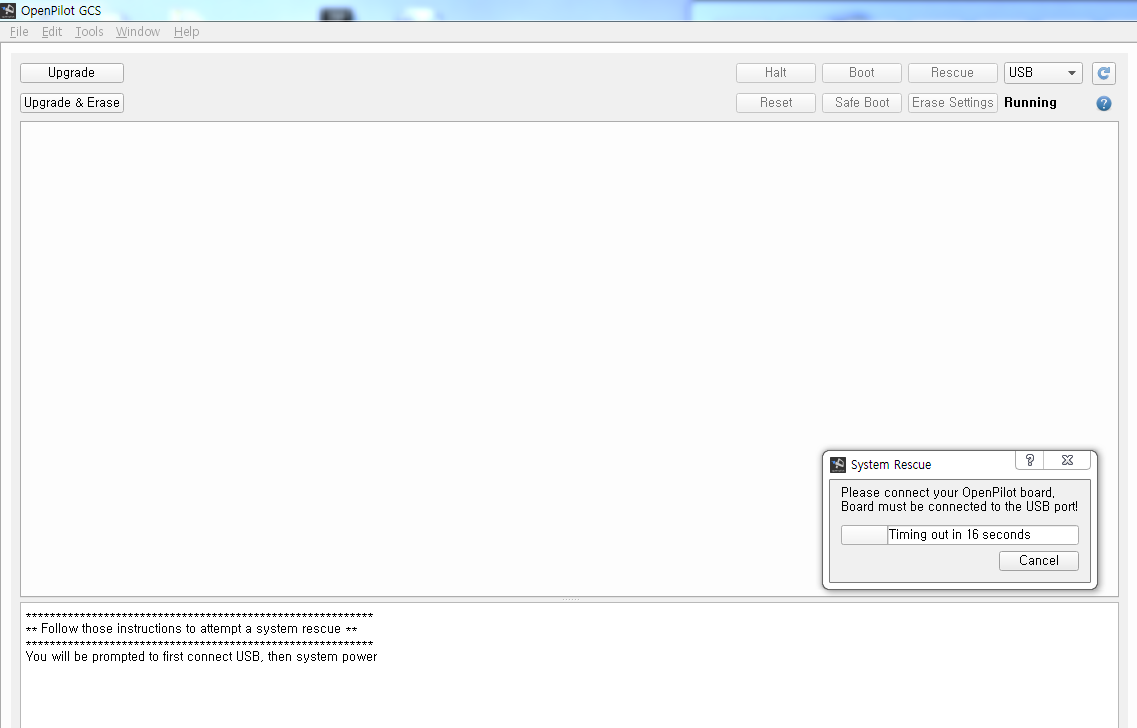Click the Rescue button

(x=952, y=73)
